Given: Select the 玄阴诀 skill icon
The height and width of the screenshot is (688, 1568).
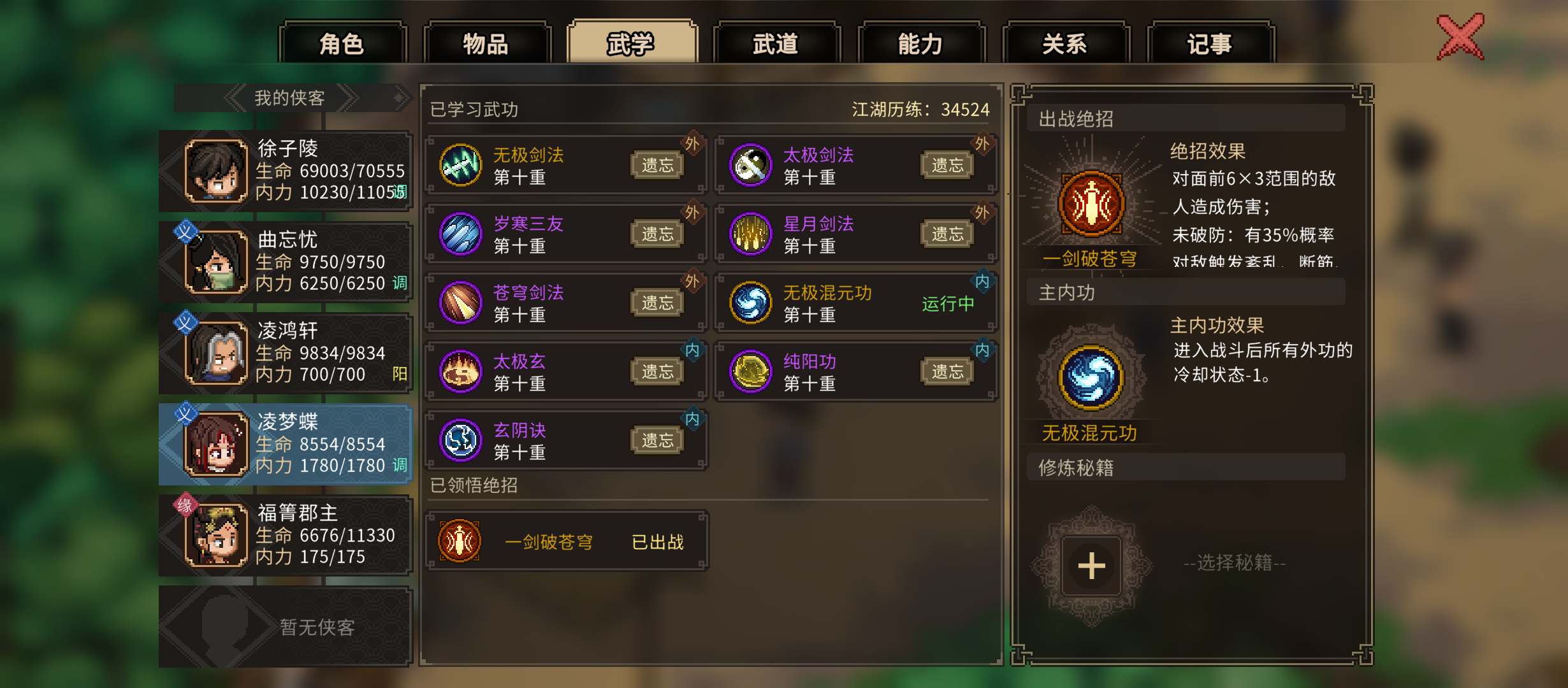Looking at the screenshot, I should point(460,441).
